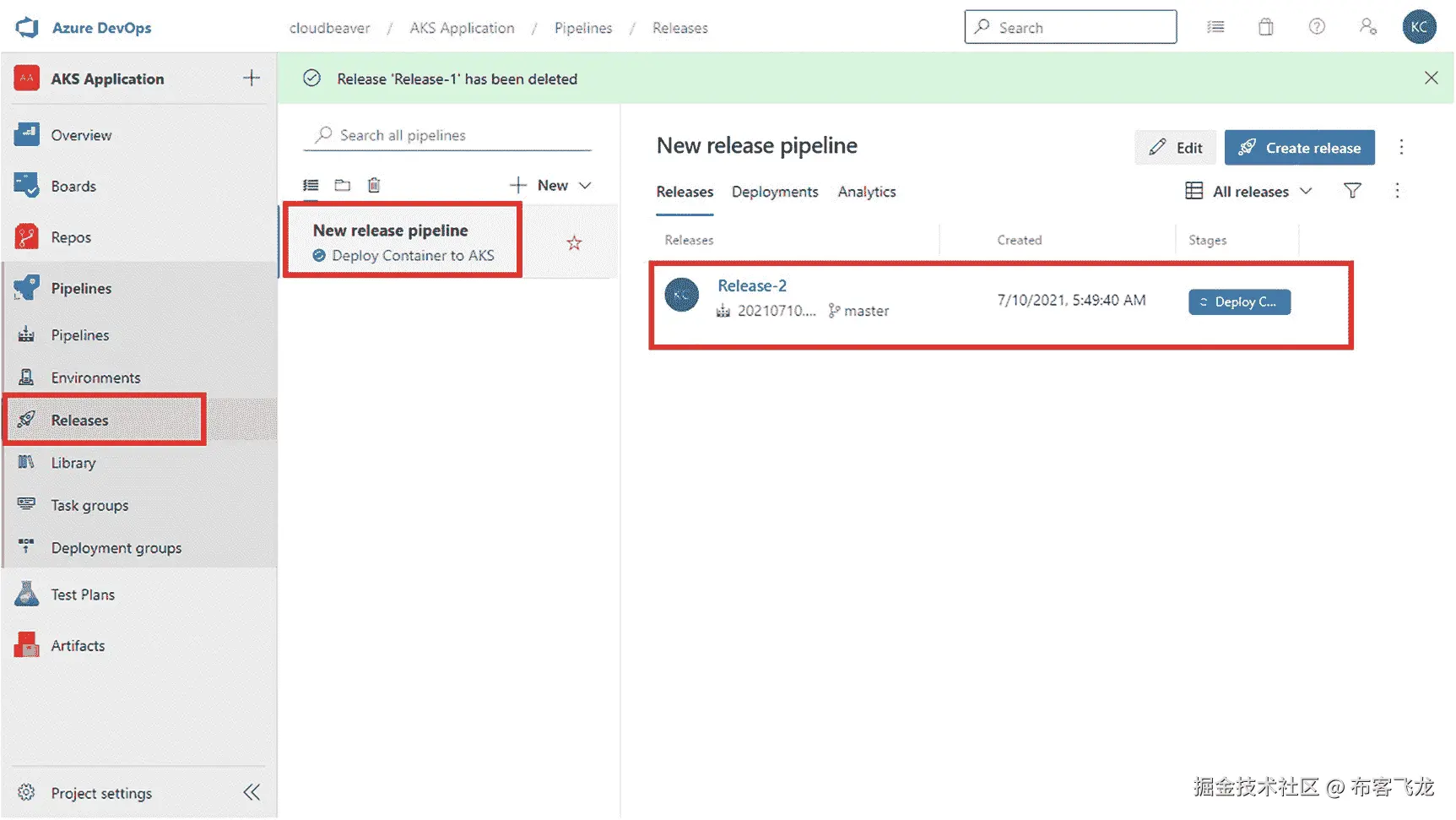Favorite New release pipeline with the star
Screen dimensions: 1456x820
(574, 243)
